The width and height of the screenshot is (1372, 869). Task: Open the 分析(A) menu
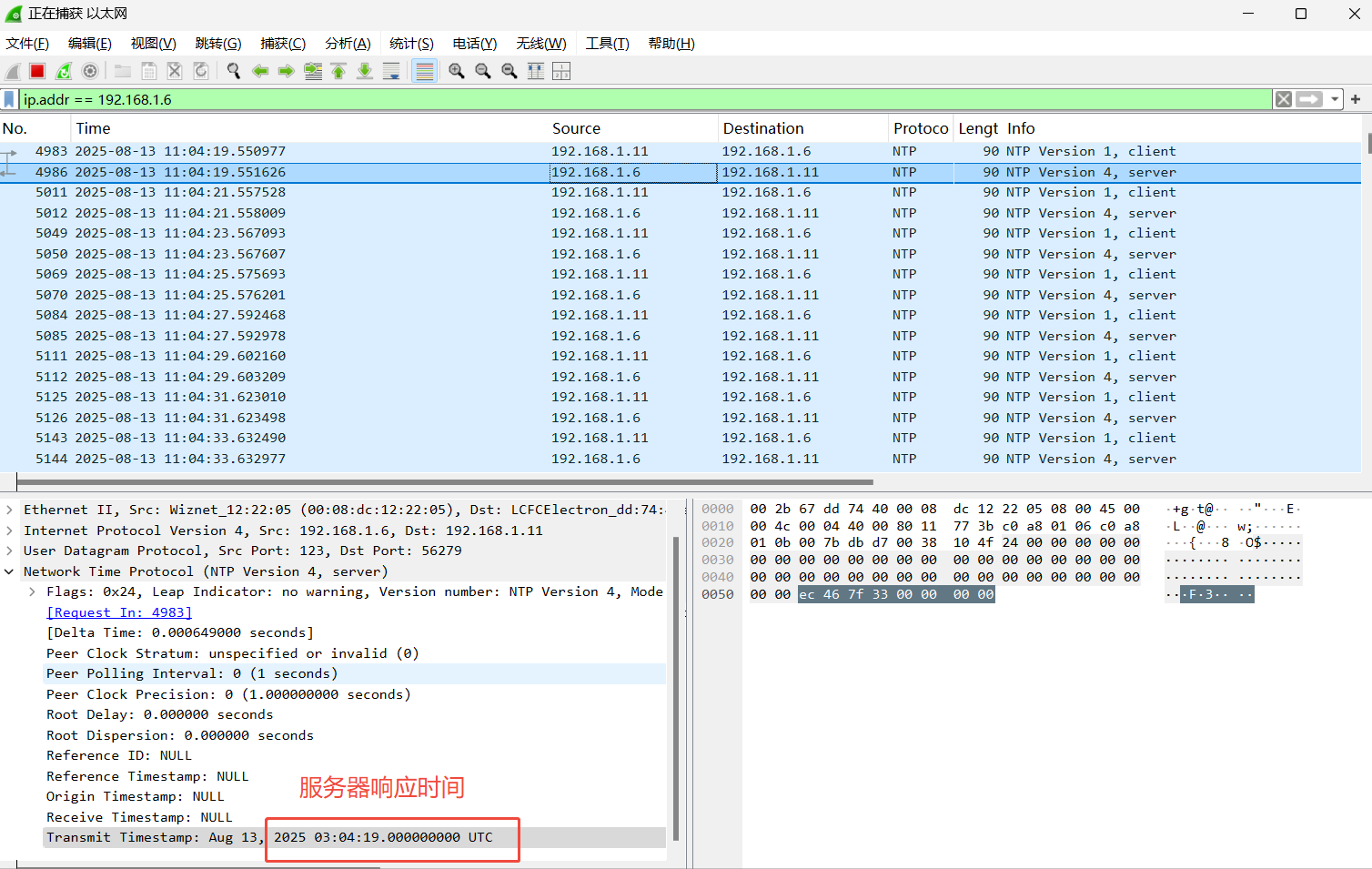pos(348,44)
